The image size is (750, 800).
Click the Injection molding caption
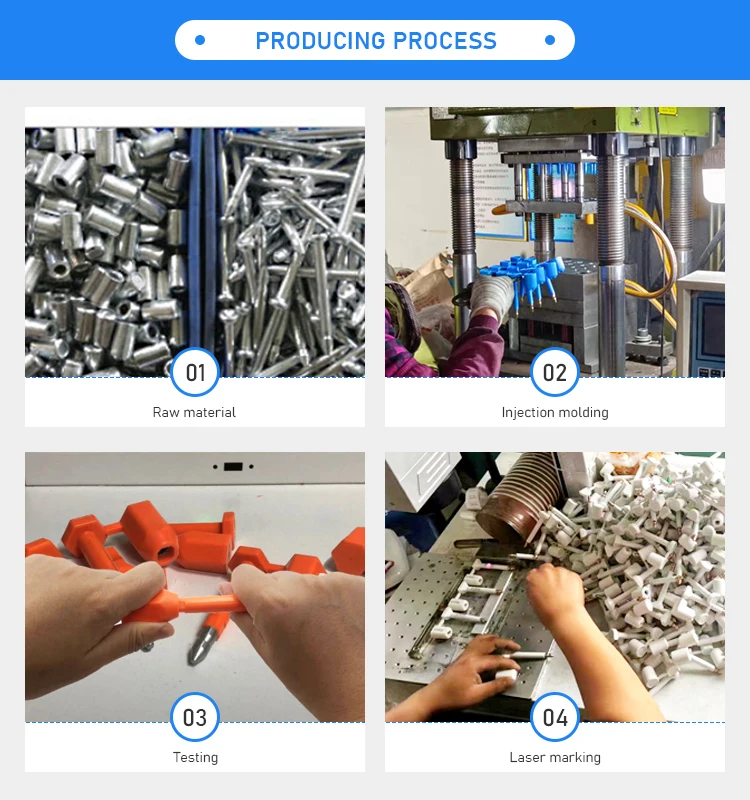555,412
